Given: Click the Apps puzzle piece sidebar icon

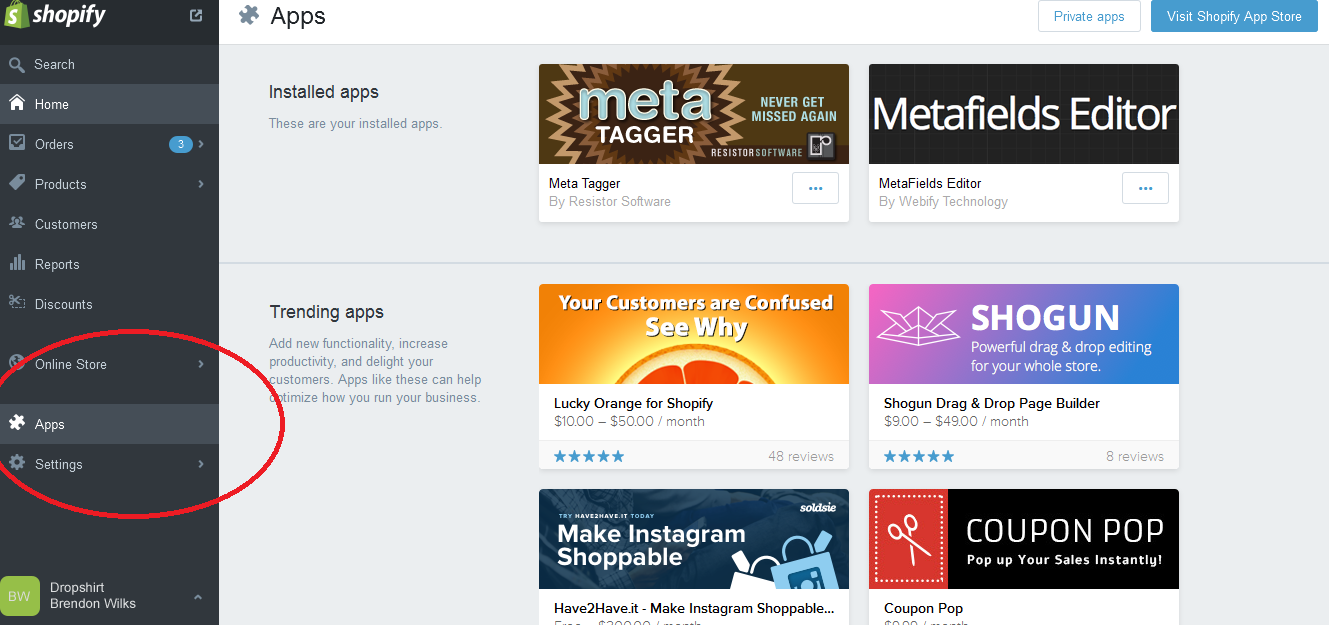Looking at the screenshot, I should coord(17,423).
